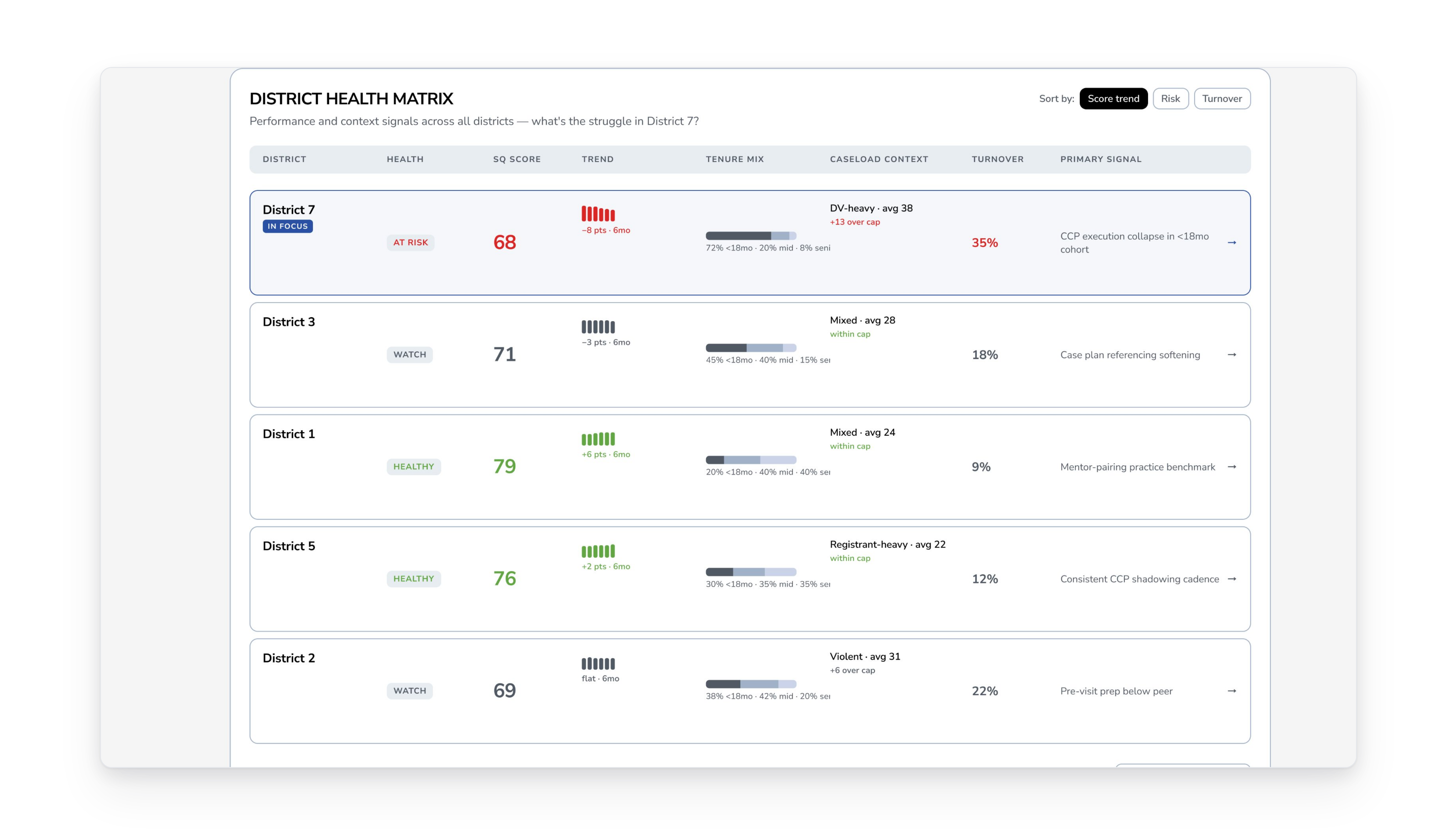
Task: Click District 3 tenure mix bar
Action: [x=751, y=348]
